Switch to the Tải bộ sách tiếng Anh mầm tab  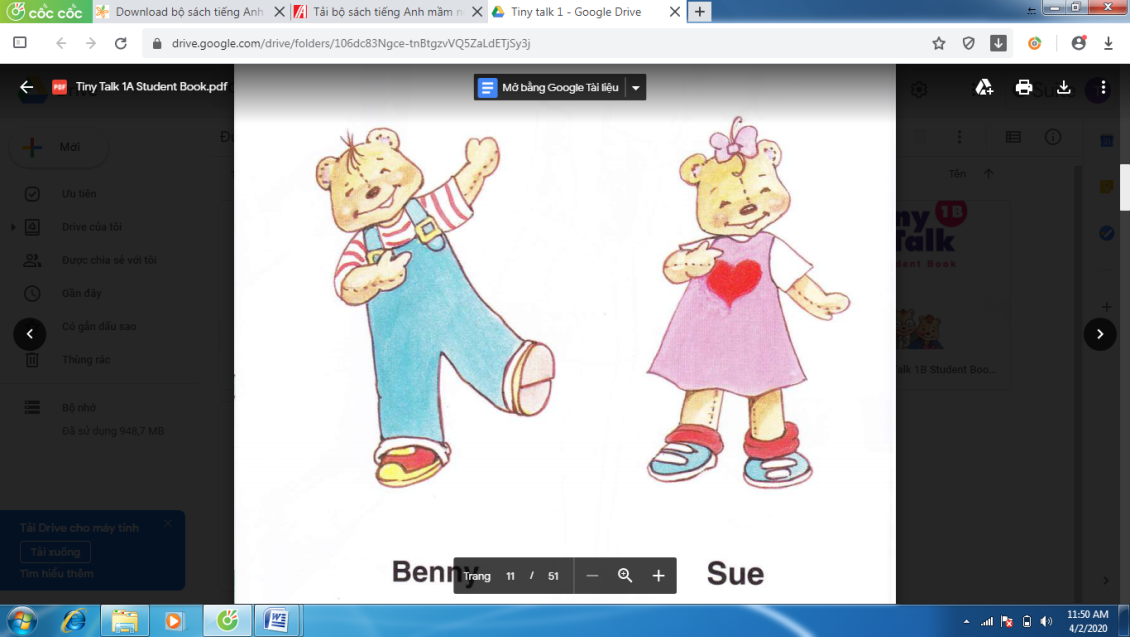click(x=387, y=12)
